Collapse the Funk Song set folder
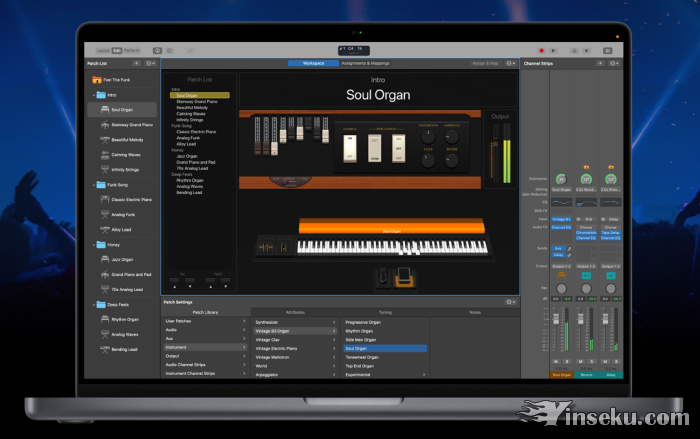 point(93,185)
